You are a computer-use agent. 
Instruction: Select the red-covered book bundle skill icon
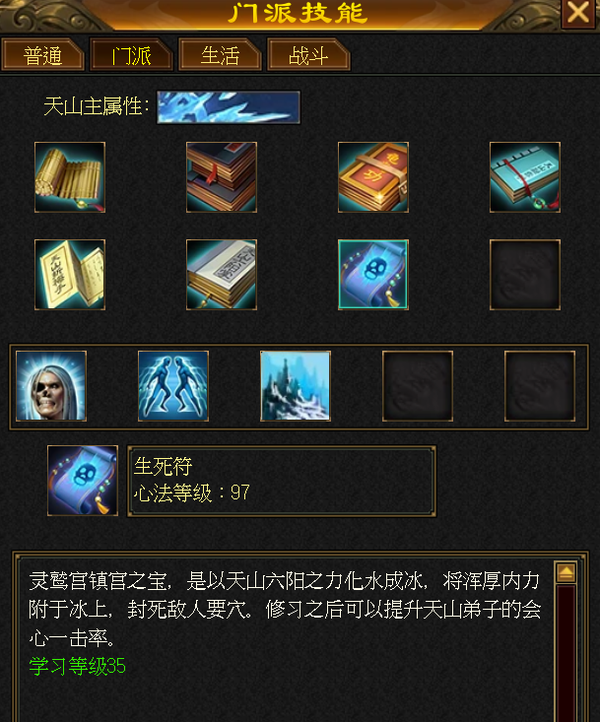[x=373, y=177]
